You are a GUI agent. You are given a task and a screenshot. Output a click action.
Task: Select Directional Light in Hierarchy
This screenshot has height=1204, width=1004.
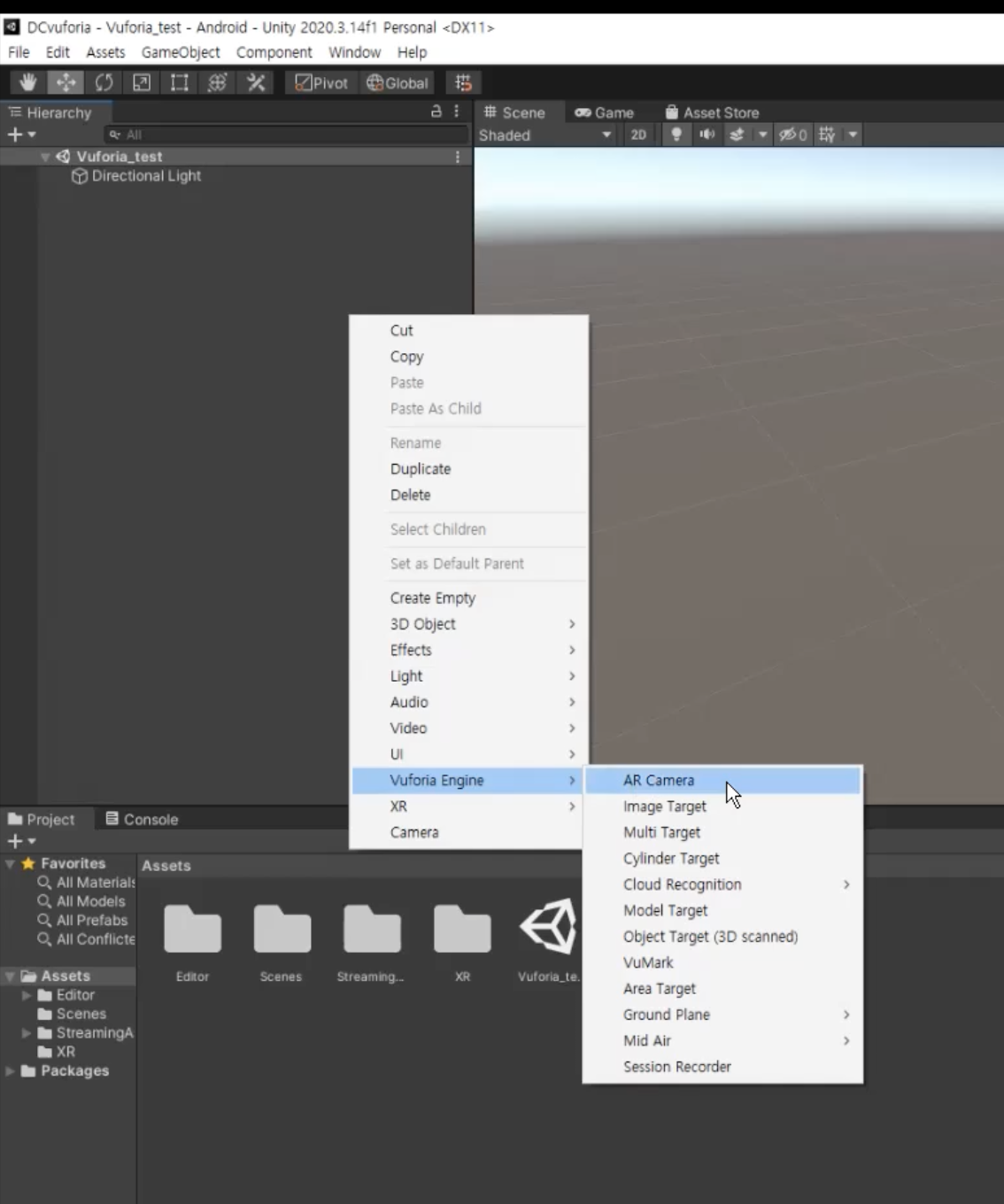pyautogui.click(x=136, y=176)
